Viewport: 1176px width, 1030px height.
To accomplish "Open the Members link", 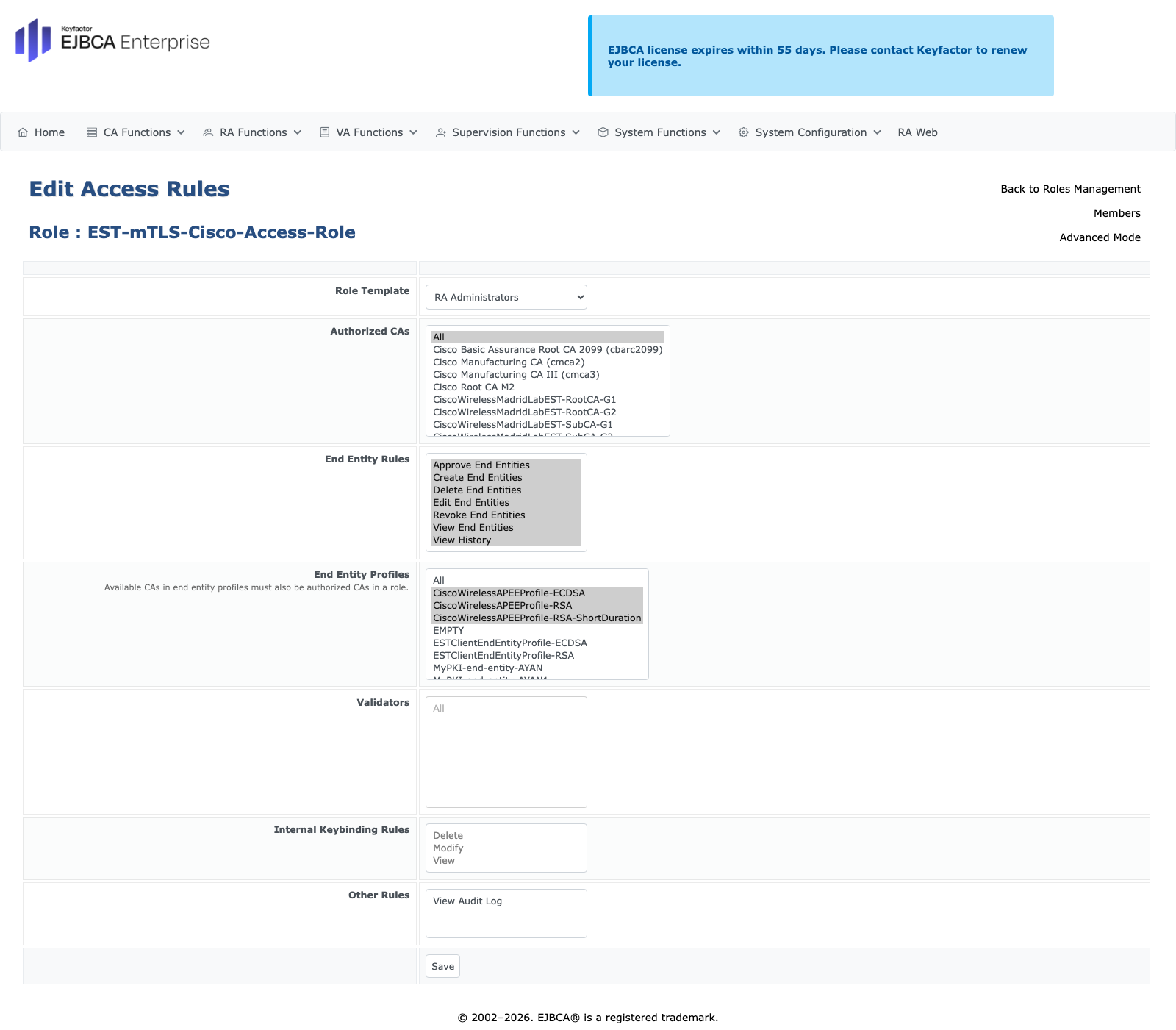I will (x=1116, y=213).
